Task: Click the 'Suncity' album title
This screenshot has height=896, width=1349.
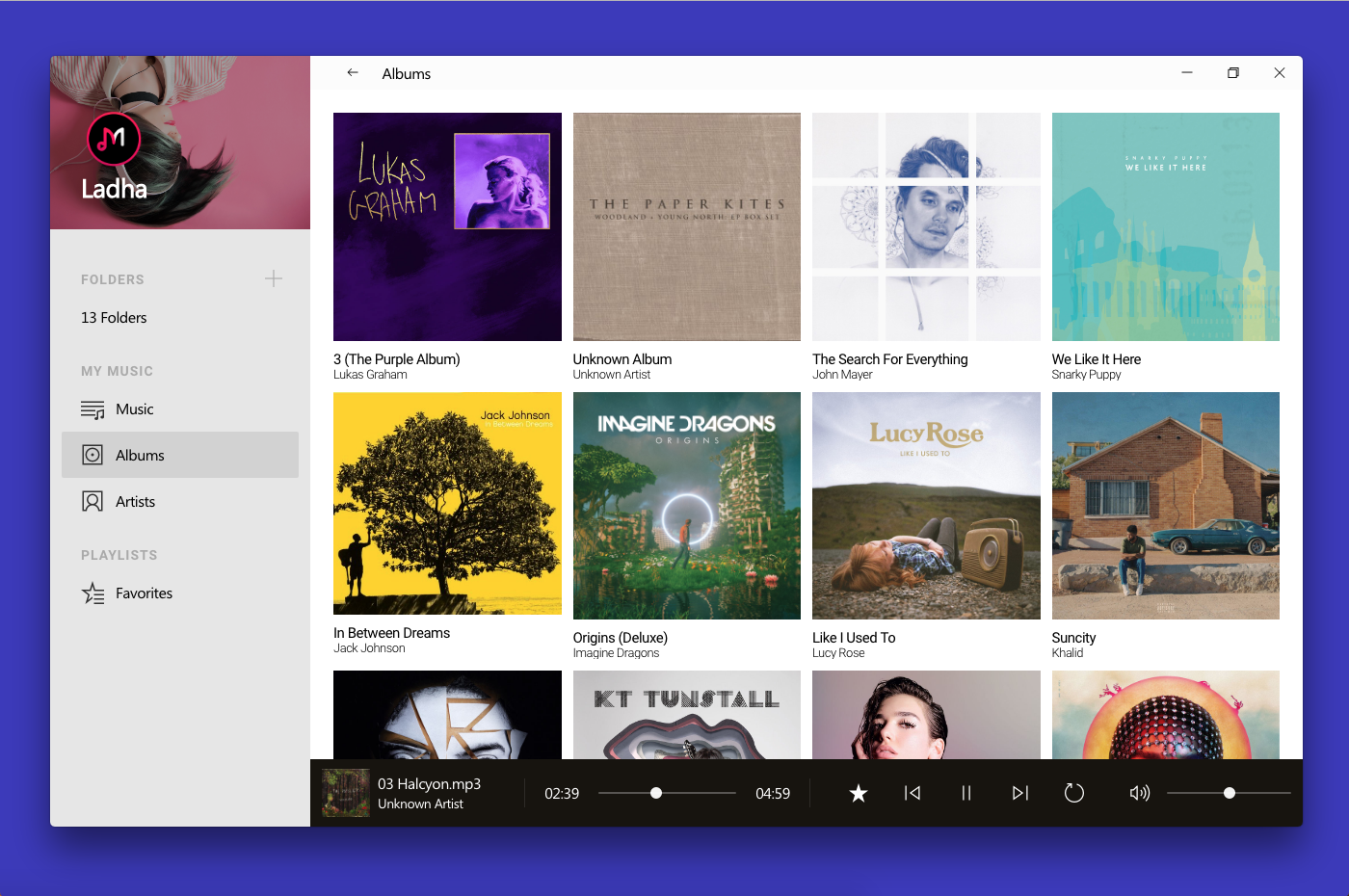Action: (x=1074, y=638)
